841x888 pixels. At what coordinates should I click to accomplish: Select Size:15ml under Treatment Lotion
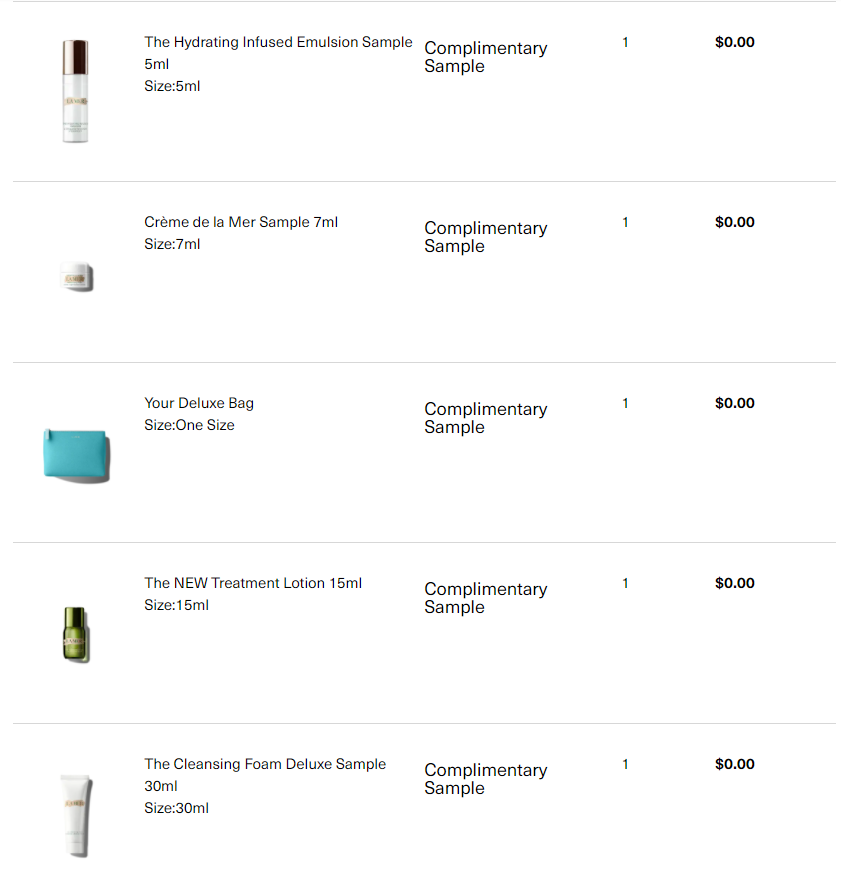click(176, 605)
